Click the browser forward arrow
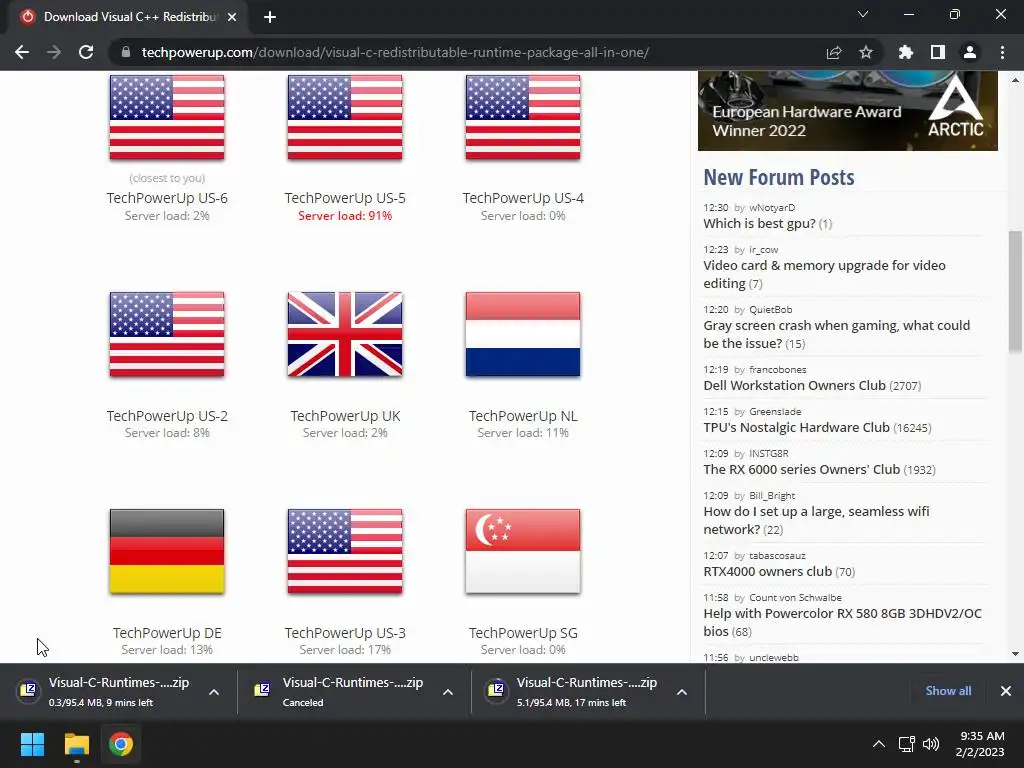The image size is (1024, 768). click(54, 52)
